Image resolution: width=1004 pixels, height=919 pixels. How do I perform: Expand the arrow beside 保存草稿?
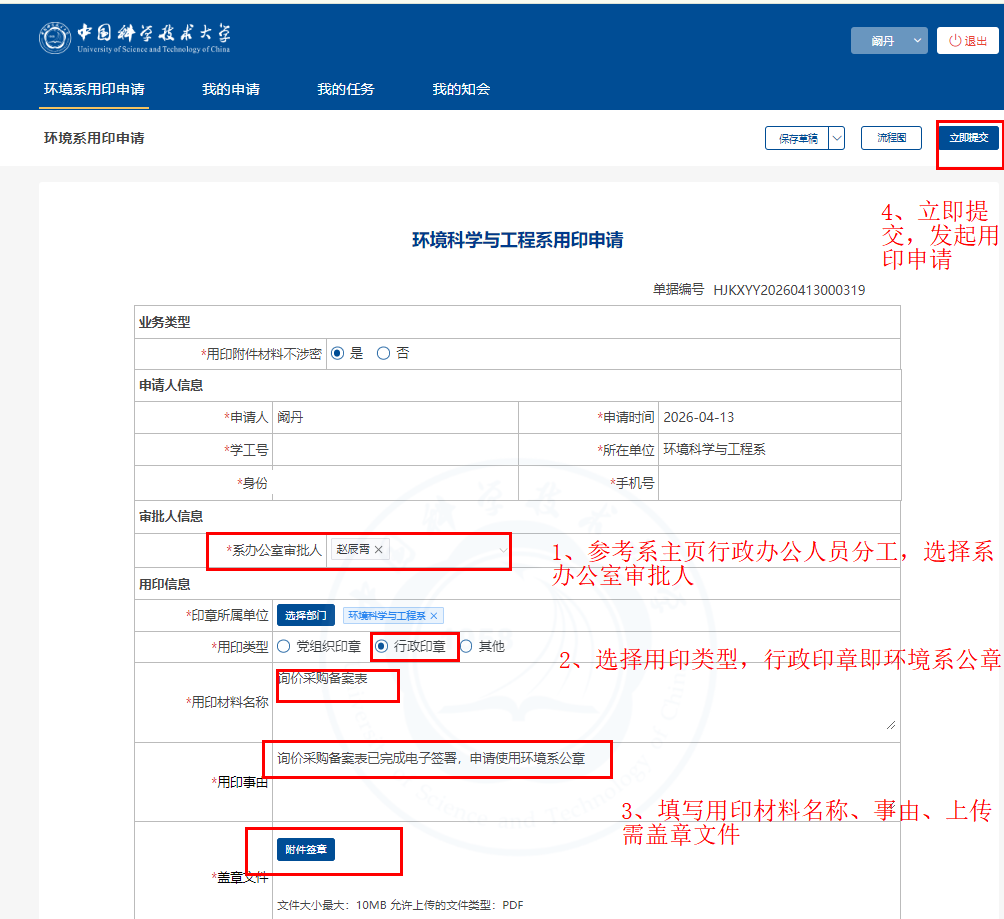pos(837,138)
